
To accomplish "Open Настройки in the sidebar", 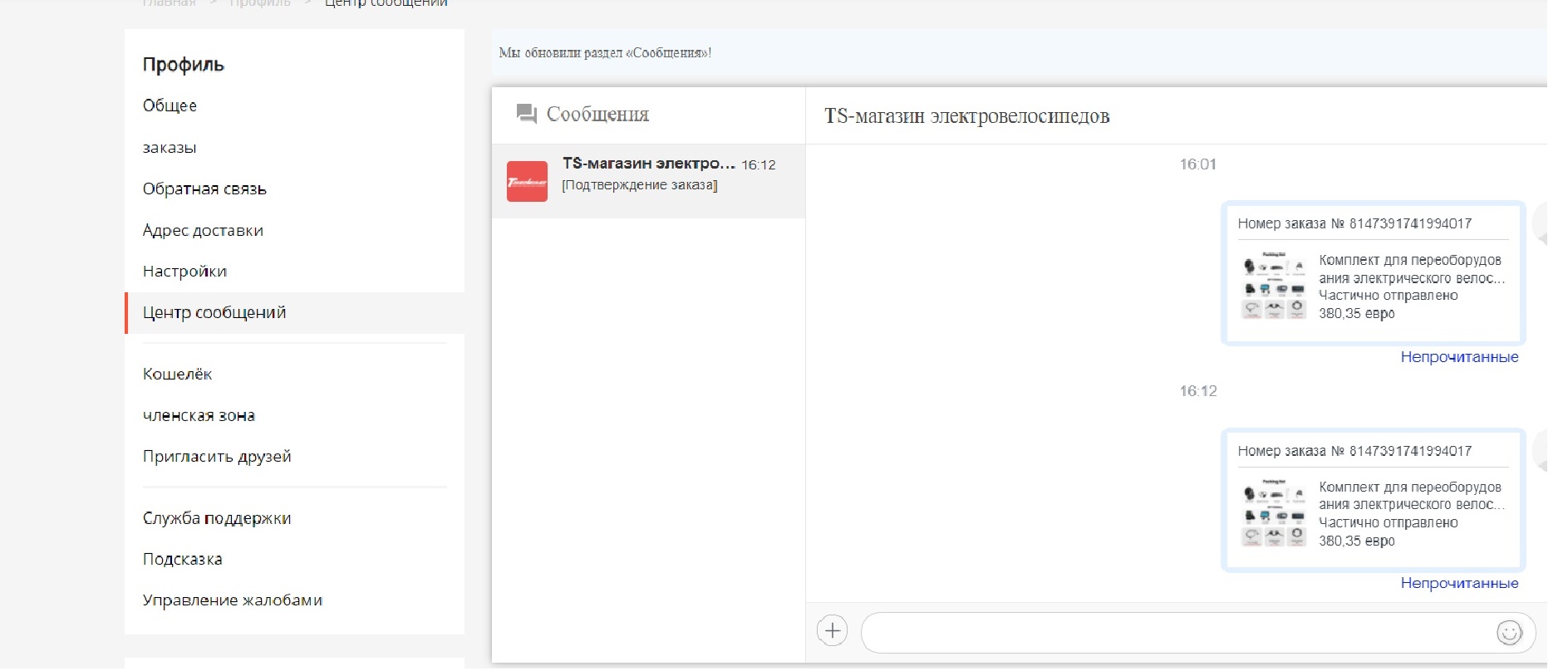I will tap(184, 272).
